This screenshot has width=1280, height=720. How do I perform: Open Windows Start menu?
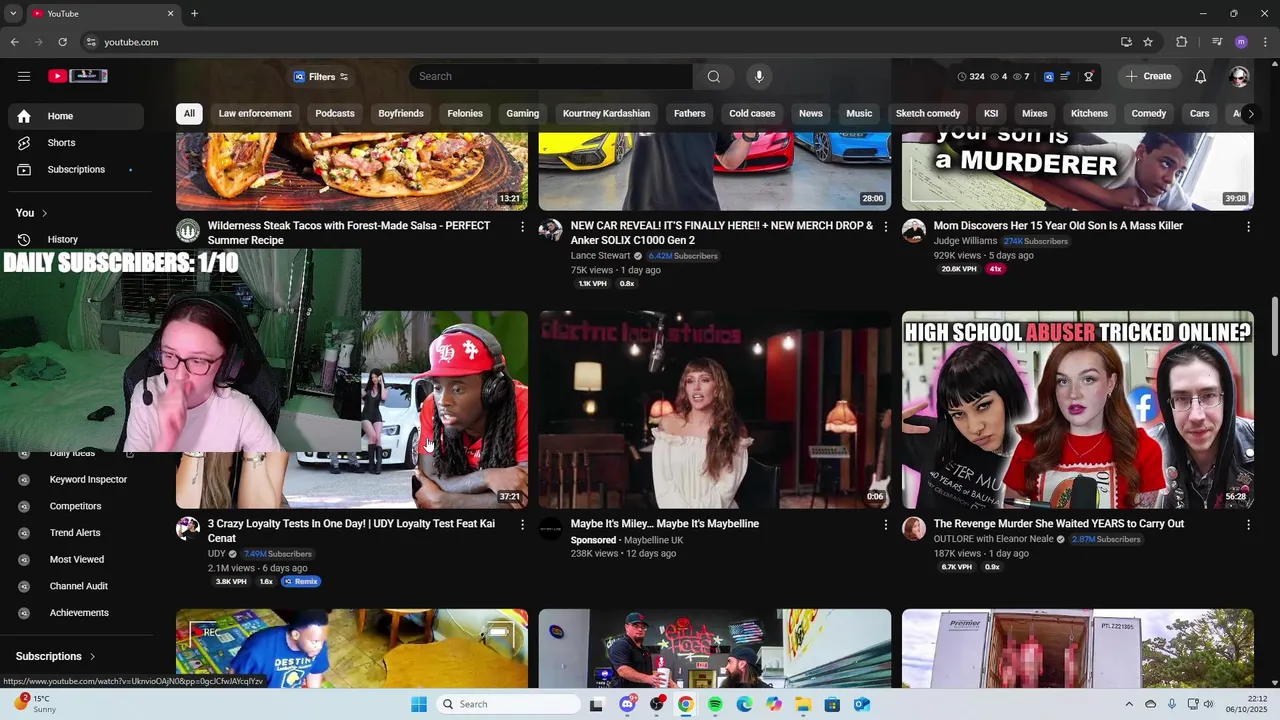pyautogui.click(x=419, y=704)
